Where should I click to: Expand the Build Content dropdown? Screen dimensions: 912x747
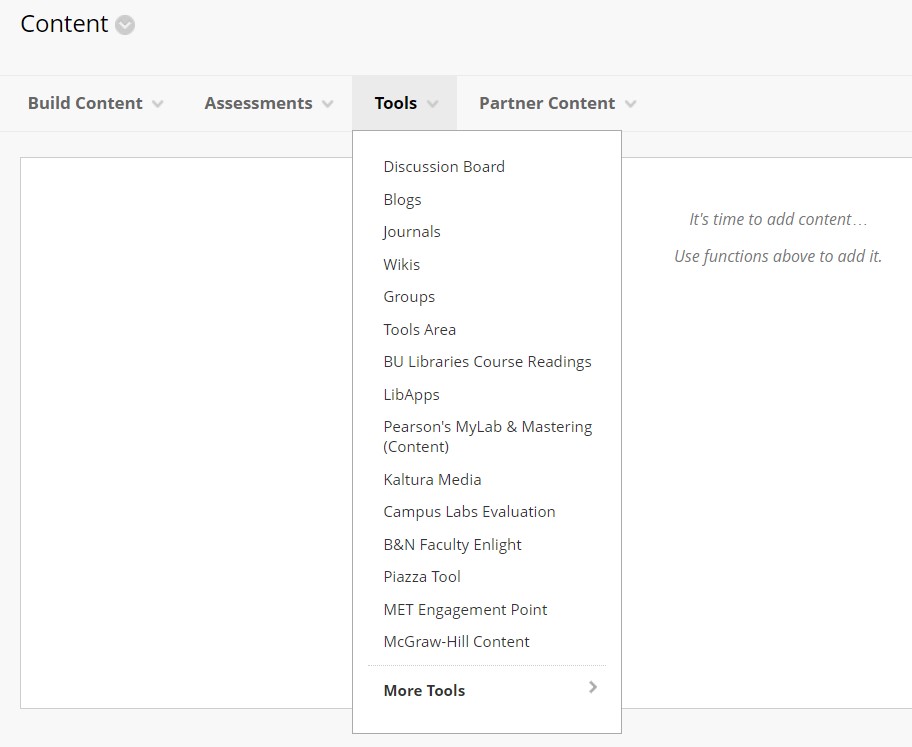[x=95, y=103]
